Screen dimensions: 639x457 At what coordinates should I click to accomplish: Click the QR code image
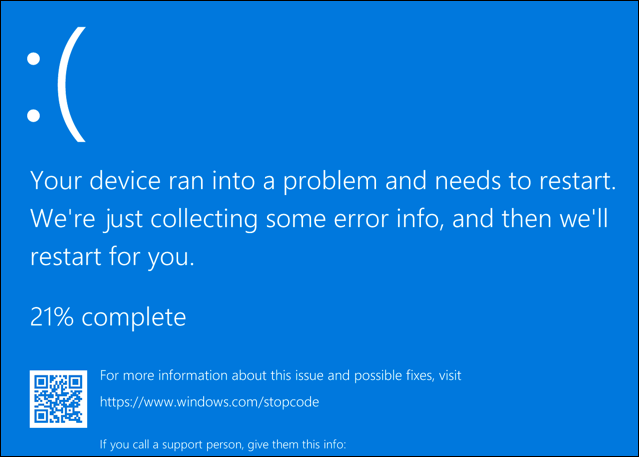click(56, 397)
